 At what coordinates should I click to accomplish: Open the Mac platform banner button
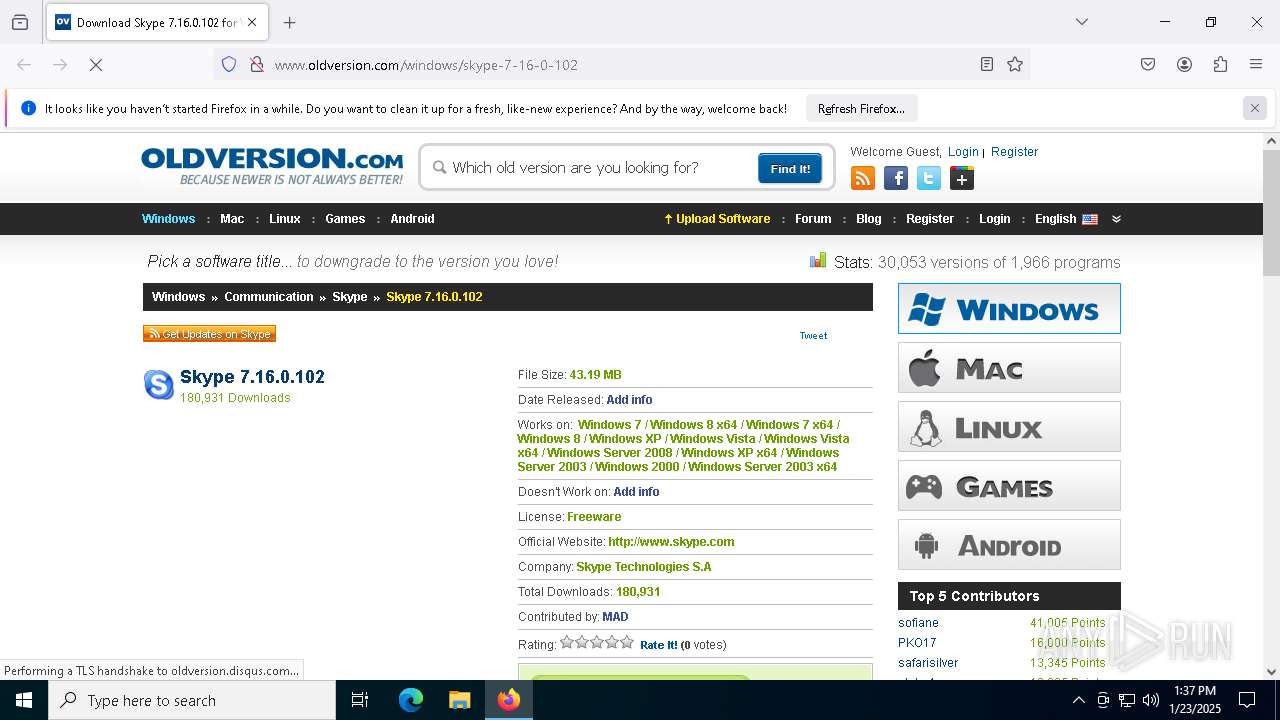pos(1009,368)
